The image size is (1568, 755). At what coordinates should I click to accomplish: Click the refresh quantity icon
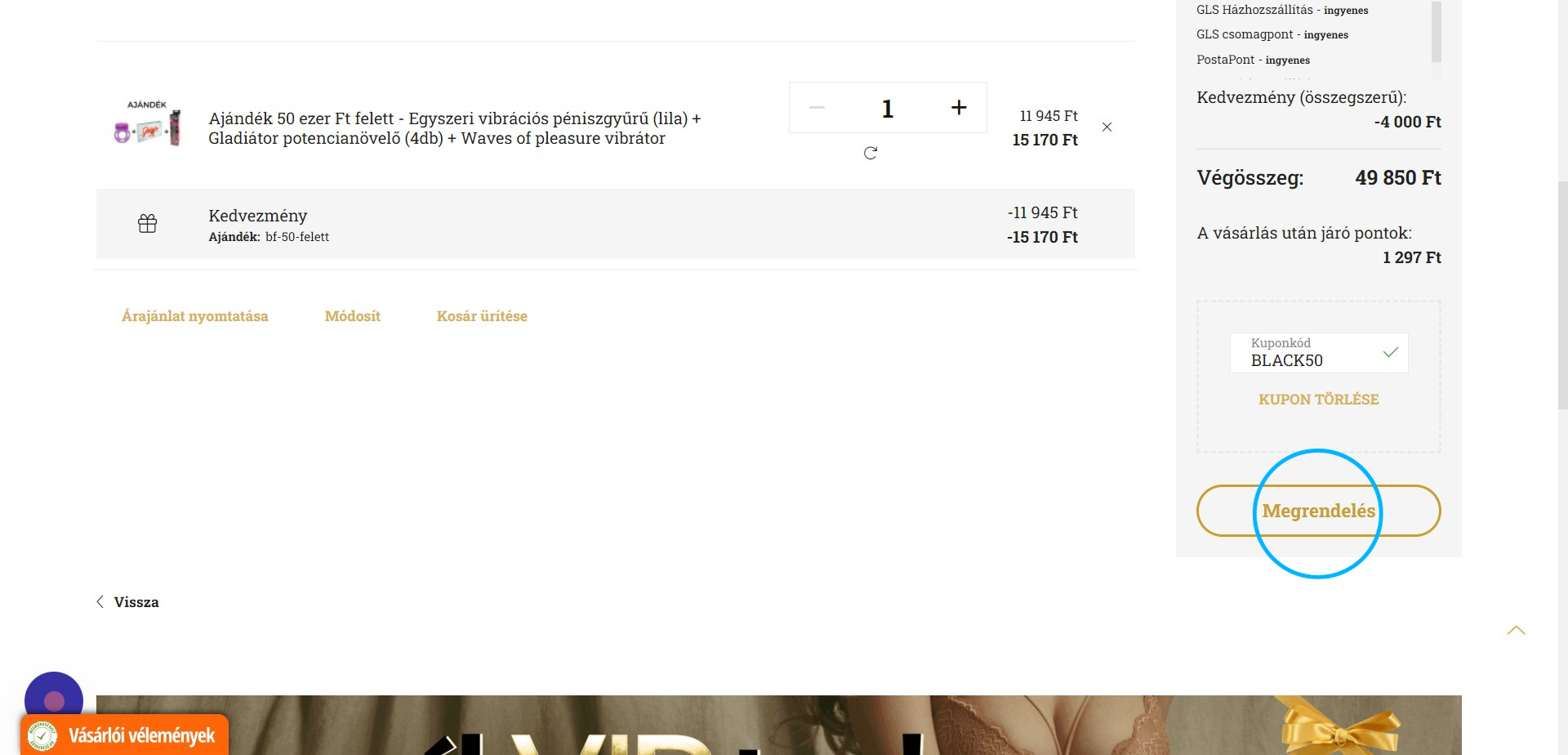tap(871, 153)
